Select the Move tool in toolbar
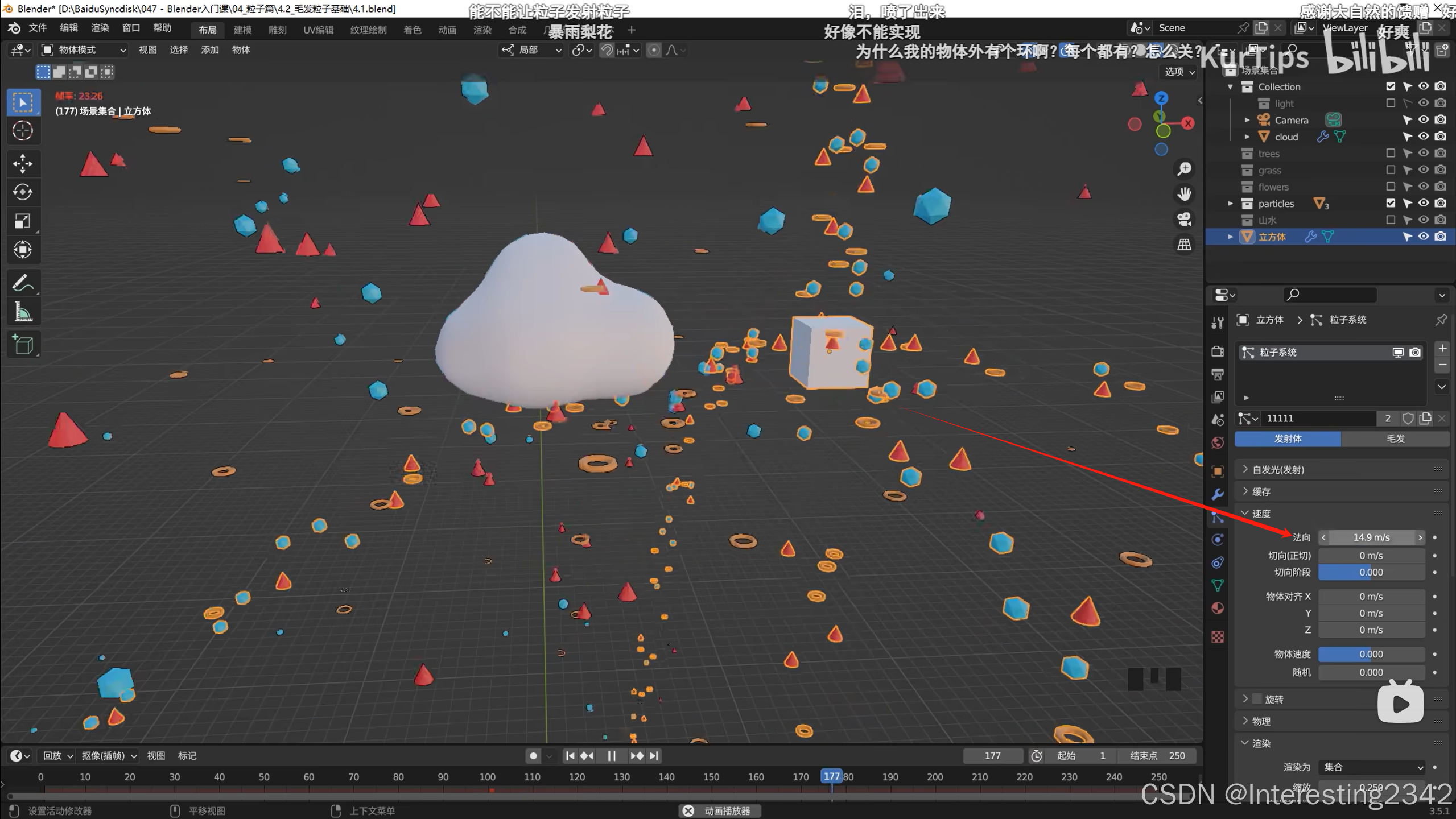This screenshot has height=819, width=1456. [x=23, y=163]
